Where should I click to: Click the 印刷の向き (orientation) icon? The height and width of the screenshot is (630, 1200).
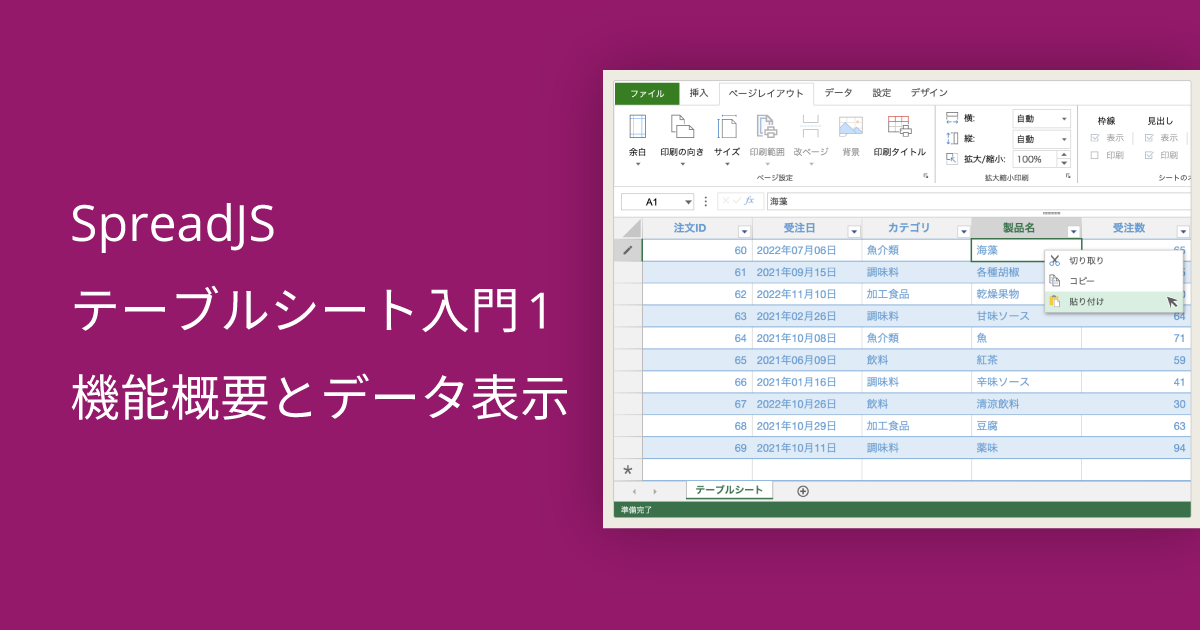pos(683,135)
